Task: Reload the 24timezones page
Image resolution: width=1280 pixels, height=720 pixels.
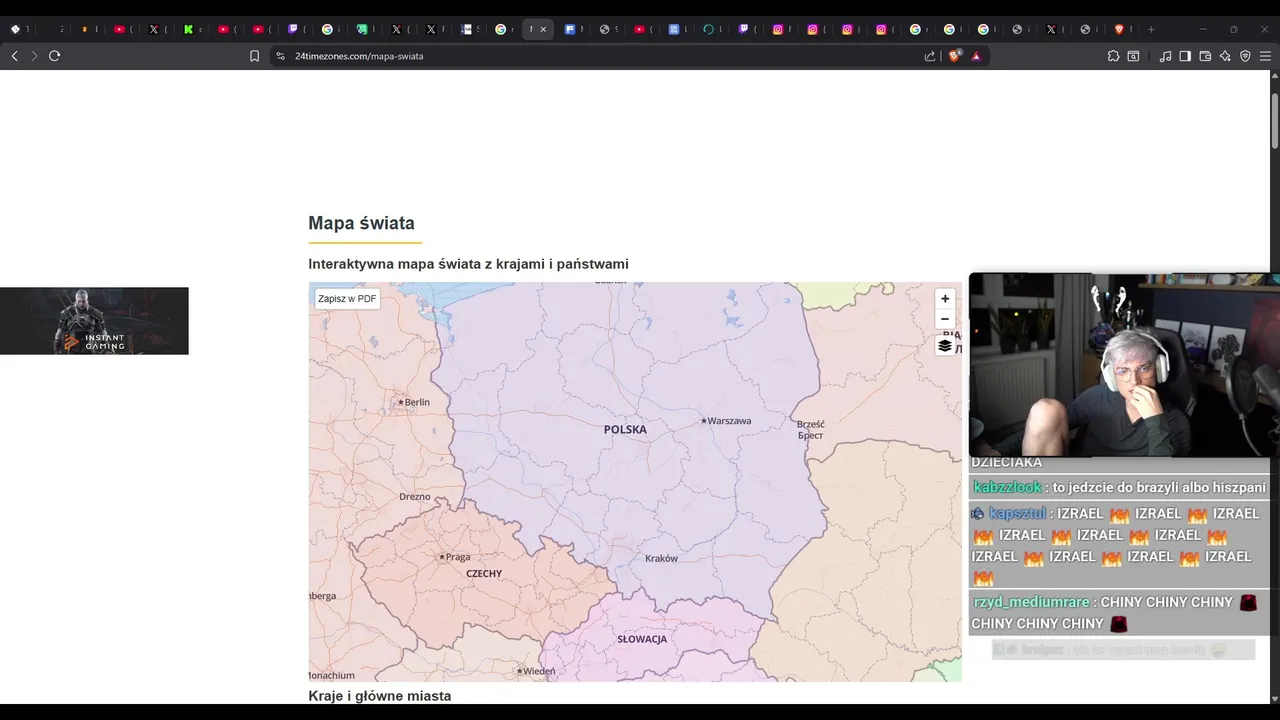Action: point(54,56)
